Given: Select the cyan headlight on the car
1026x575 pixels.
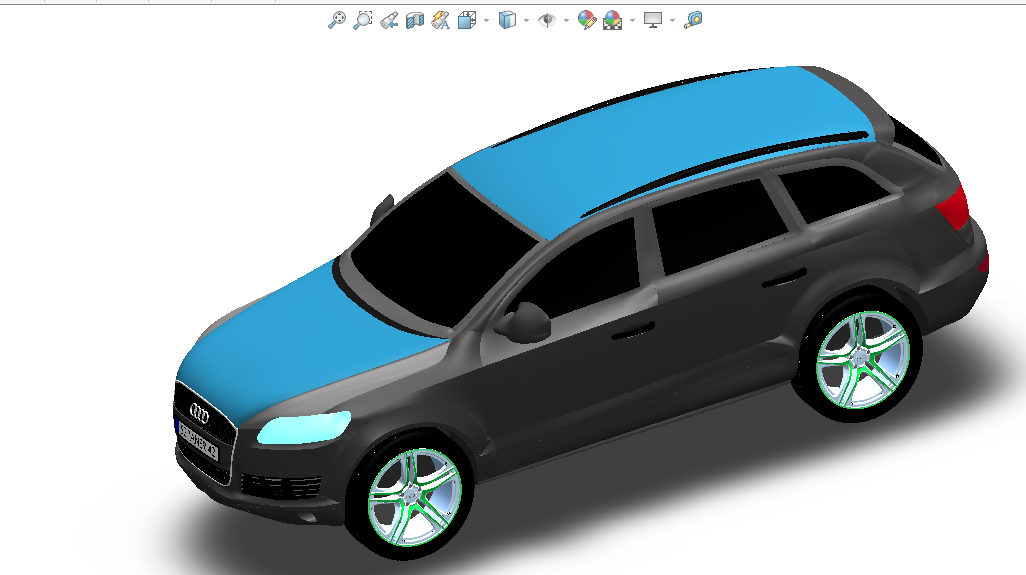Looking at the screenshot, I should coord(304,427).
